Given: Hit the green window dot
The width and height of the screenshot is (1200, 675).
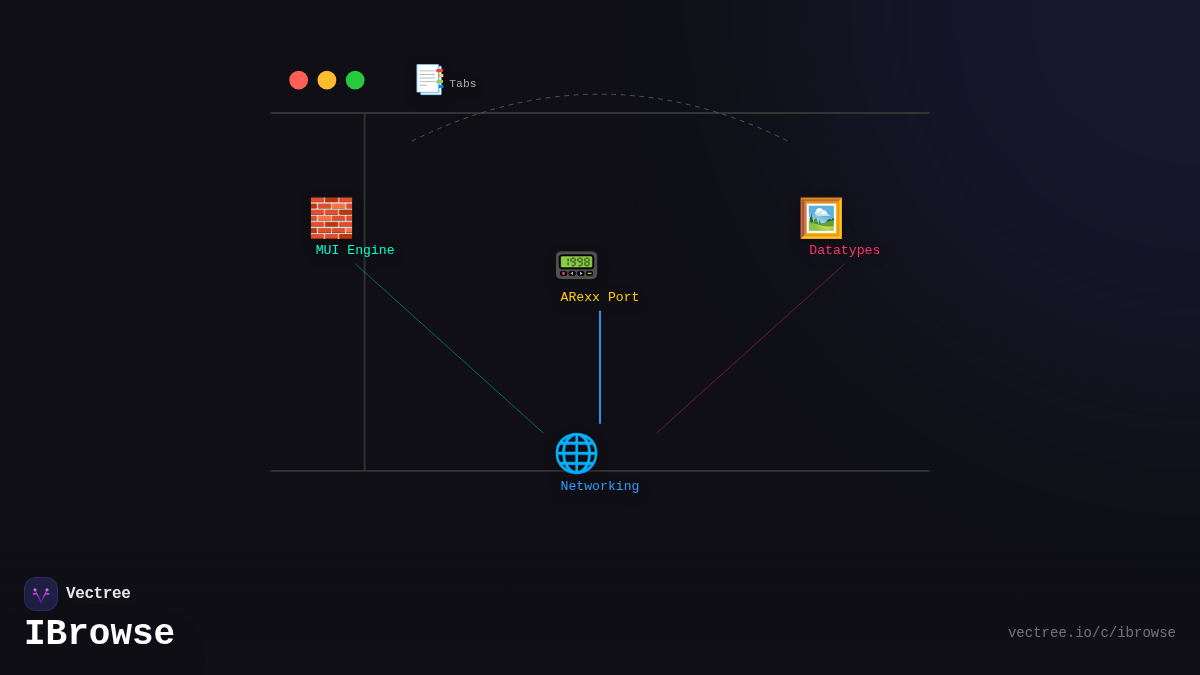Looking at the screenshot, I should click(x=355, y=80).
